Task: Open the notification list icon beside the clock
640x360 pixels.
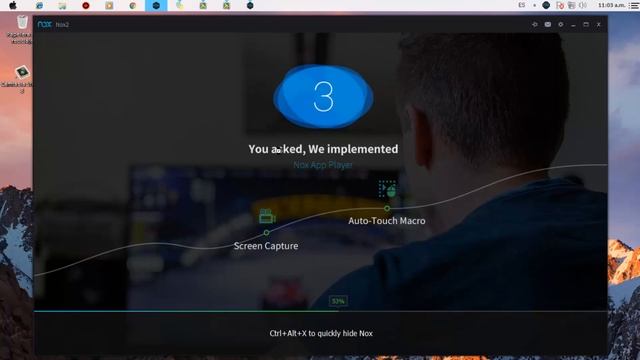Action: coord(633,5)
